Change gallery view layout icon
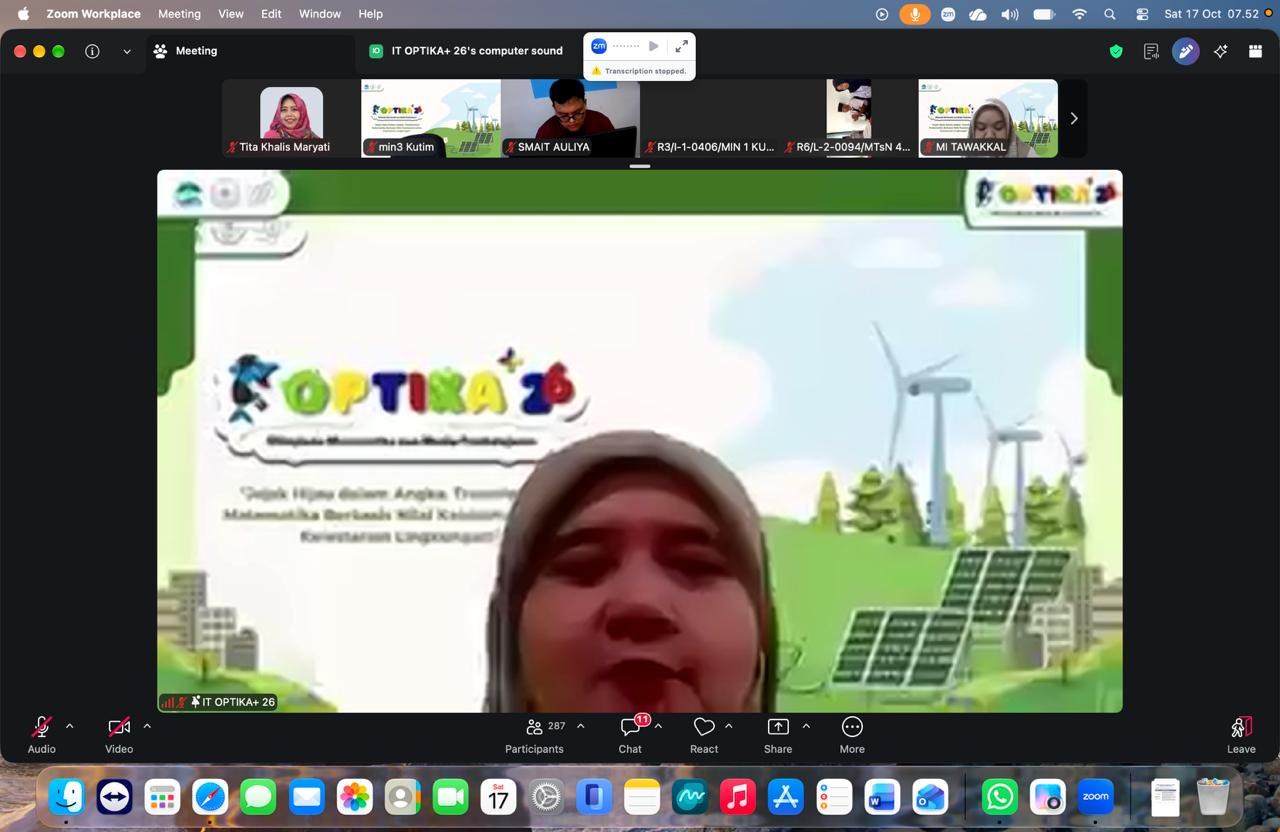This screenshot has height=832, width=1280. pyautogui.click(x=1256, y=51)
